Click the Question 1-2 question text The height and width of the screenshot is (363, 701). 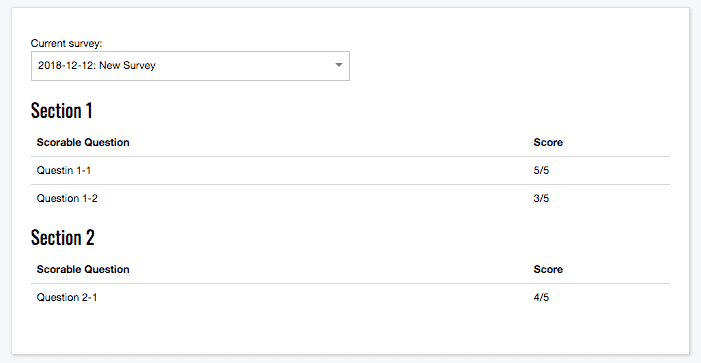point(67,198)
